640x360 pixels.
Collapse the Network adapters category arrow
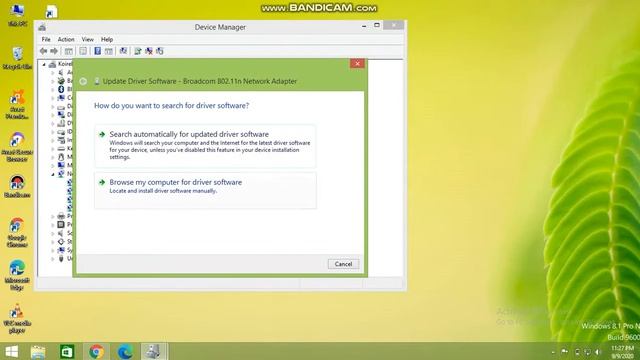click(53, 174)
